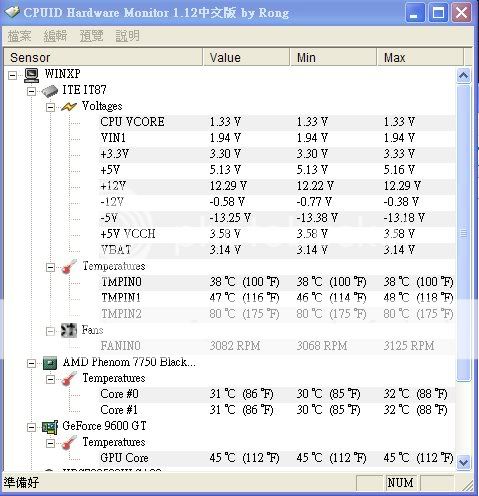
Task: Open the 檔案 menu
Action: (19, 36)
